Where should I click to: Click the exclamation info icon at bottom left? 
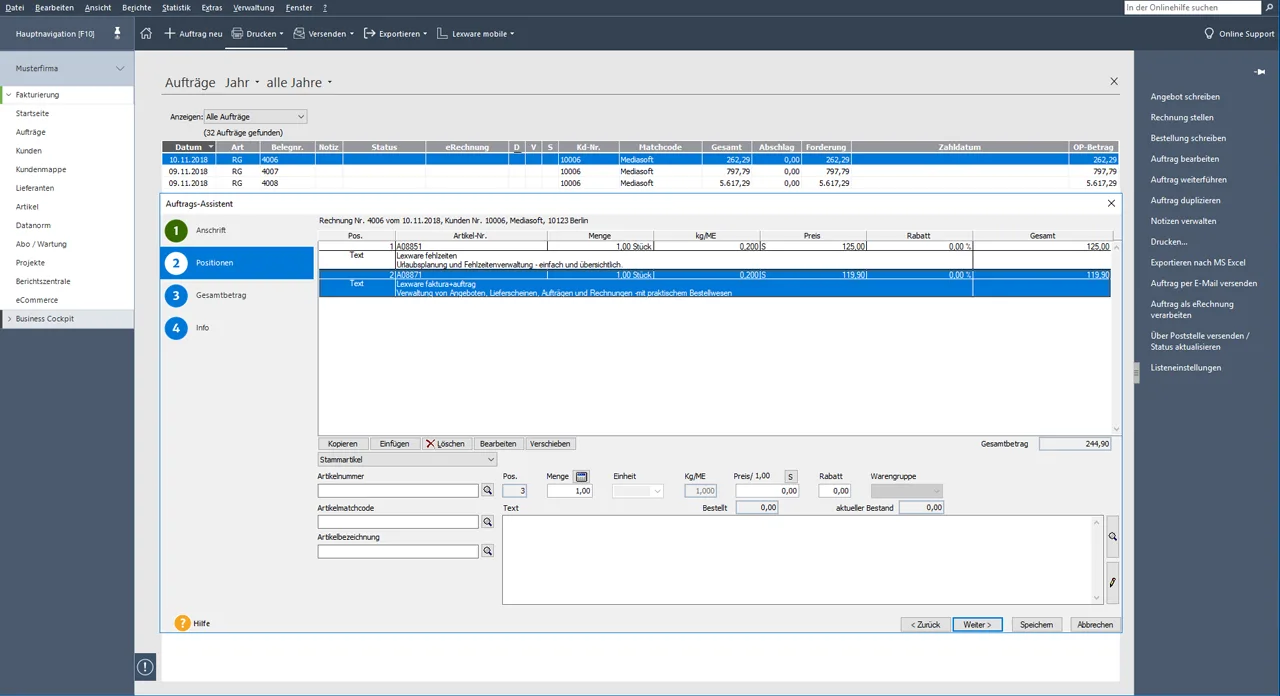click(145, 666)
